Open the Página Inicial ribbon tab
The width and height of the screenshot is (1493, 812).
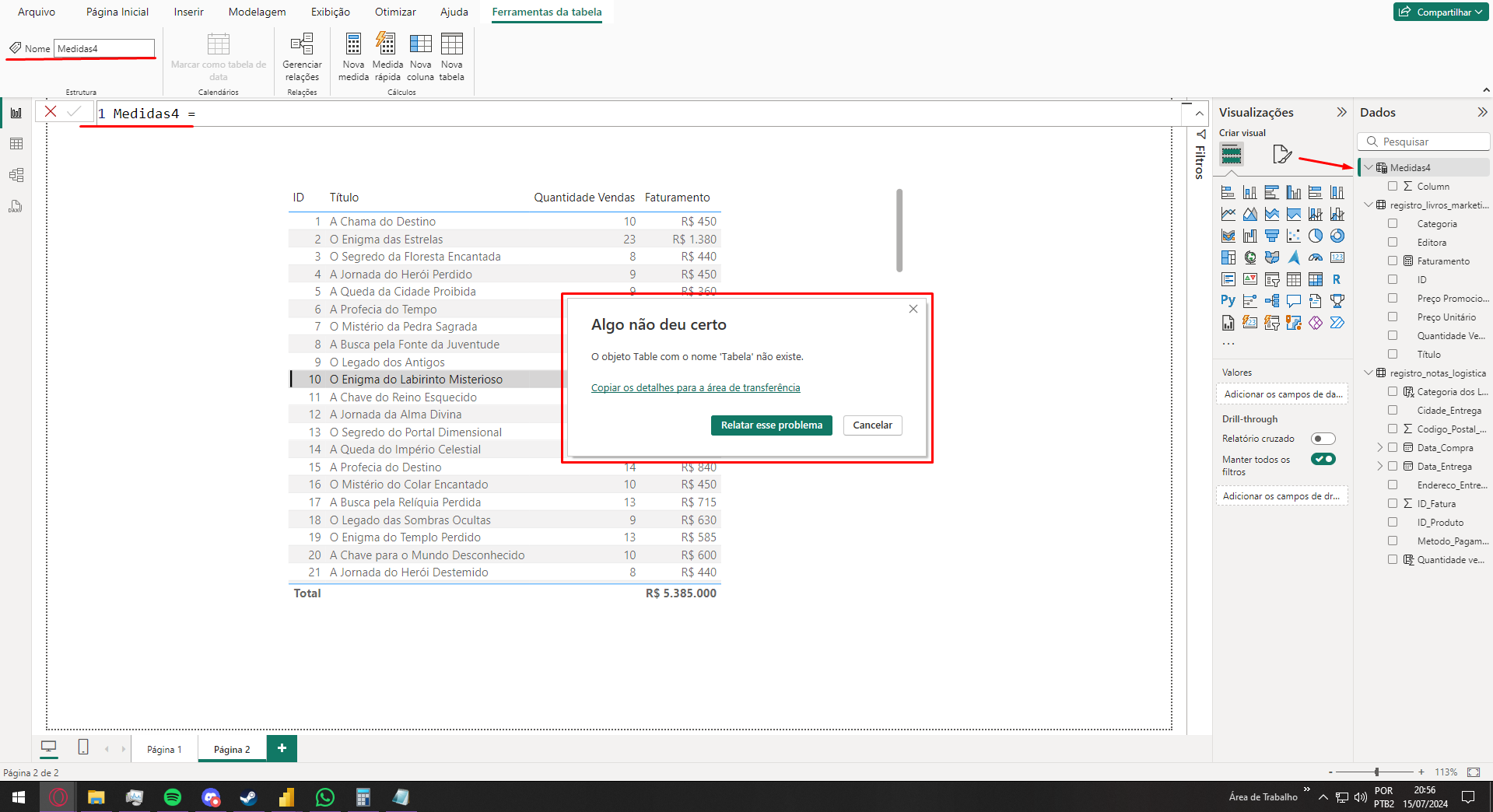[x=117, y=12]
